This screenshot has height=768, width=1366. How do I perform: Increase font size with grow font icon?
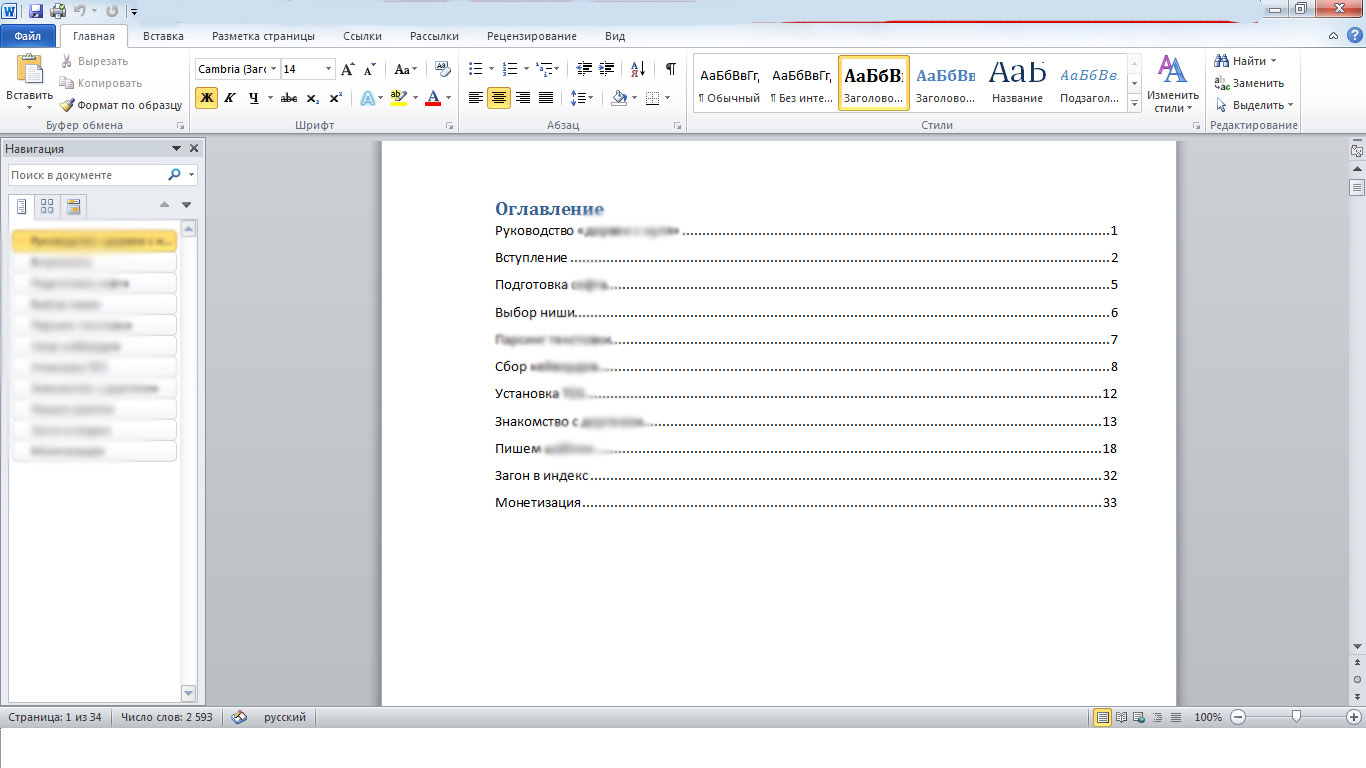(348, 69)
